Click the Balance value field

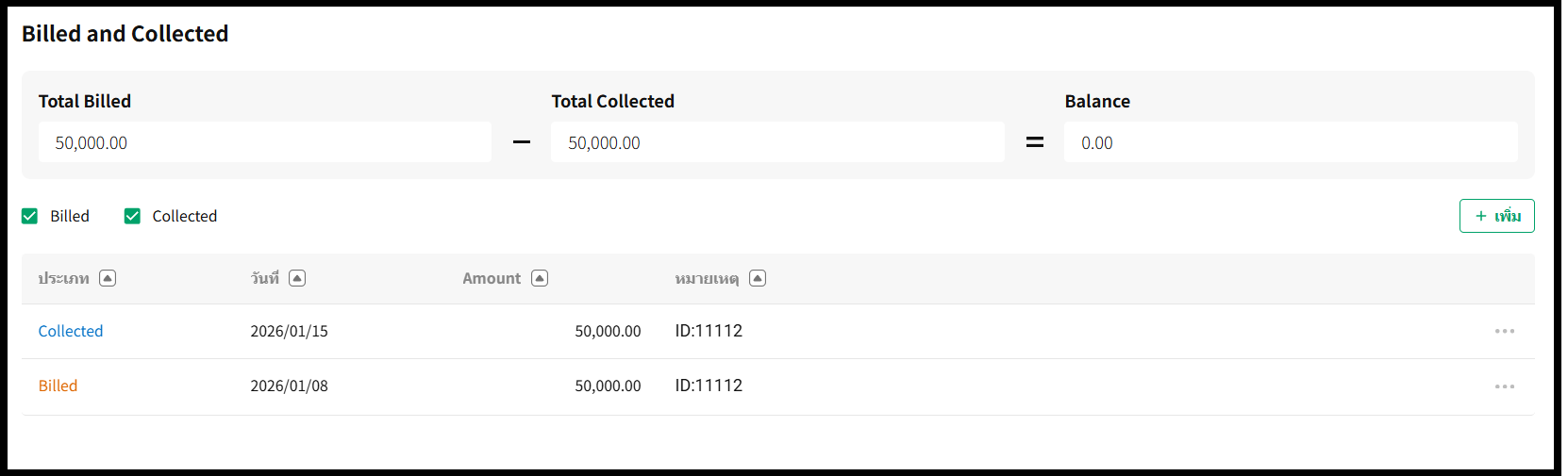point(1290,142)
